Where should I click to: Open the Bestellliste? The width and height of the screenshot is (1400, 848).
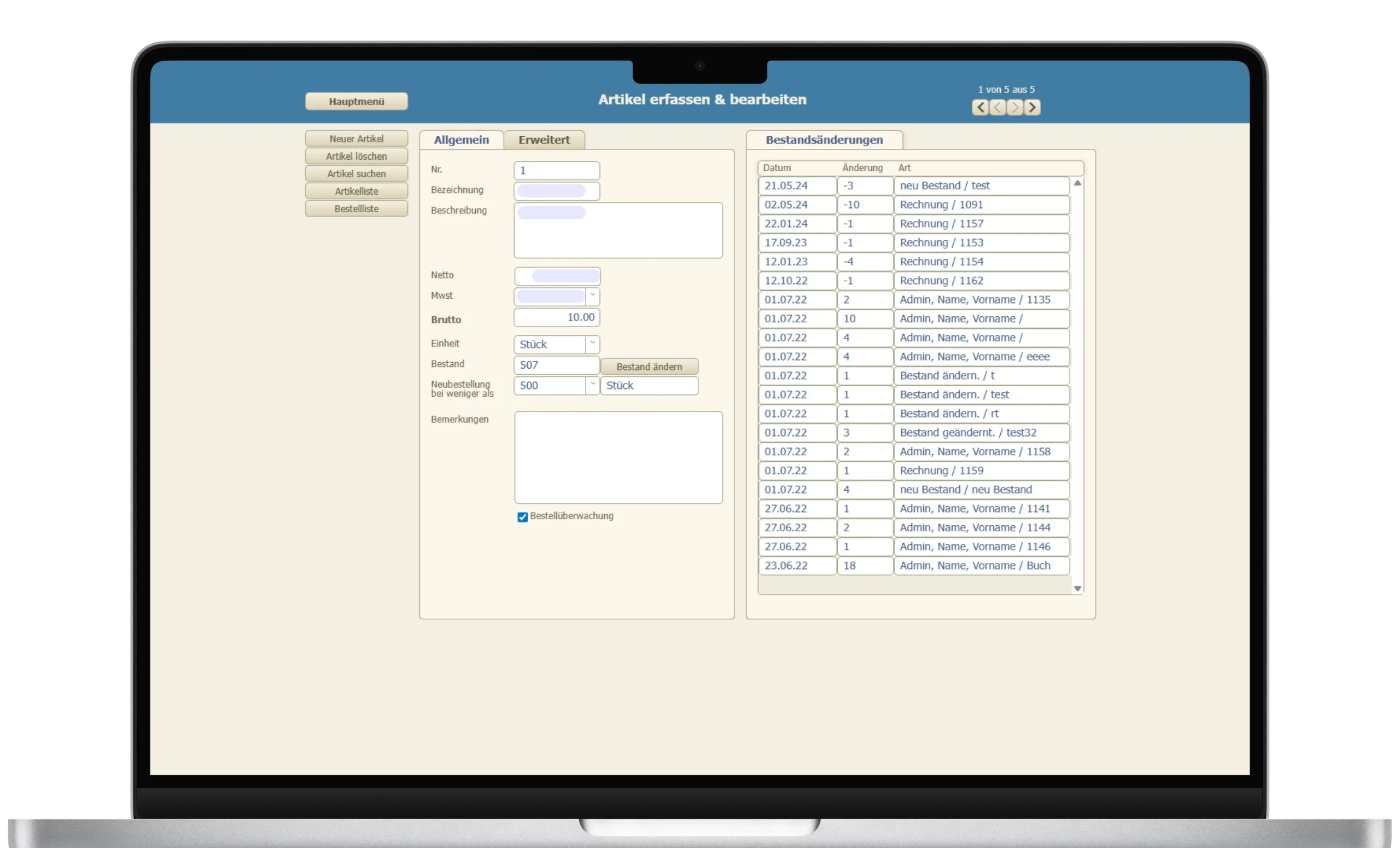(x=356, y=208)
